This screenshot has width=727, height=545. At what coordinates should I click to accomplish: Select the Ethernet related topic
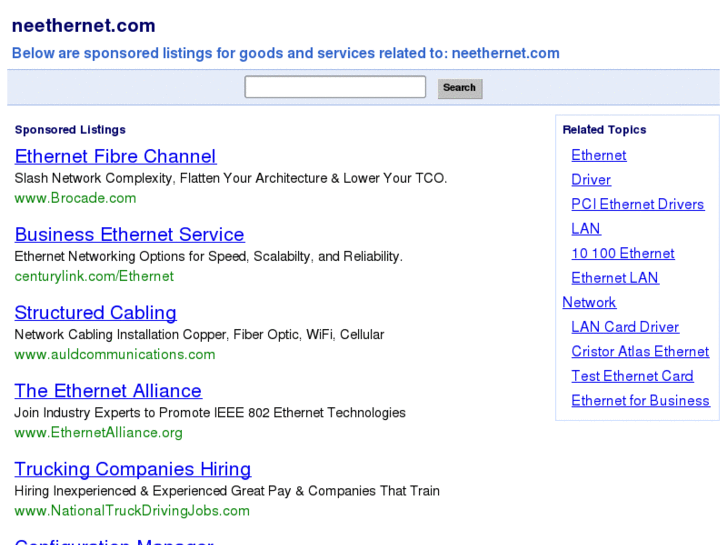pos(599,155)
